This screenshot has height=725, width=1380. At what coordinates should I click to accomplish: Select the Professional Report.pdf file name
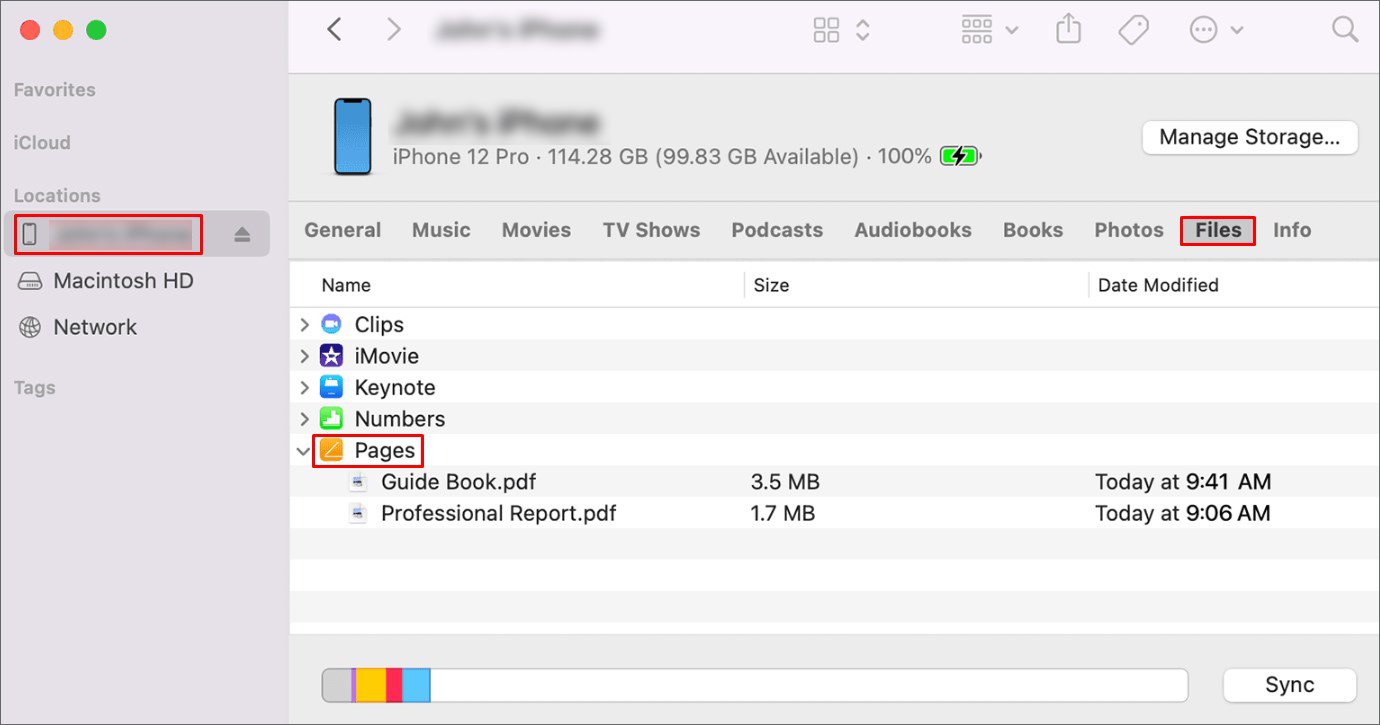[x=498, y=514]
